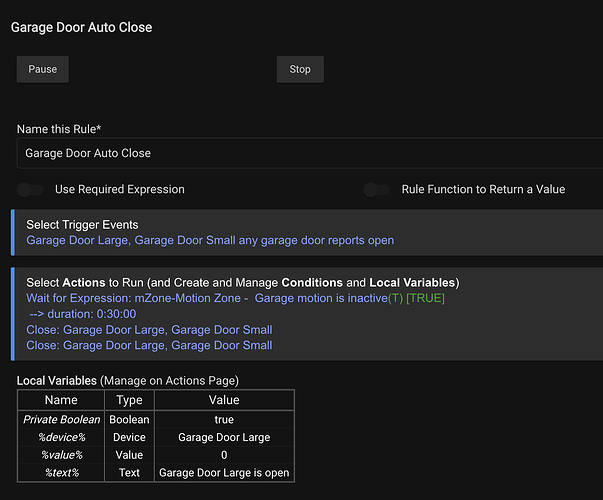Click the %device% variable name cell
The height and width of the screenshot is (500, 603).
(x=61, y=437)
